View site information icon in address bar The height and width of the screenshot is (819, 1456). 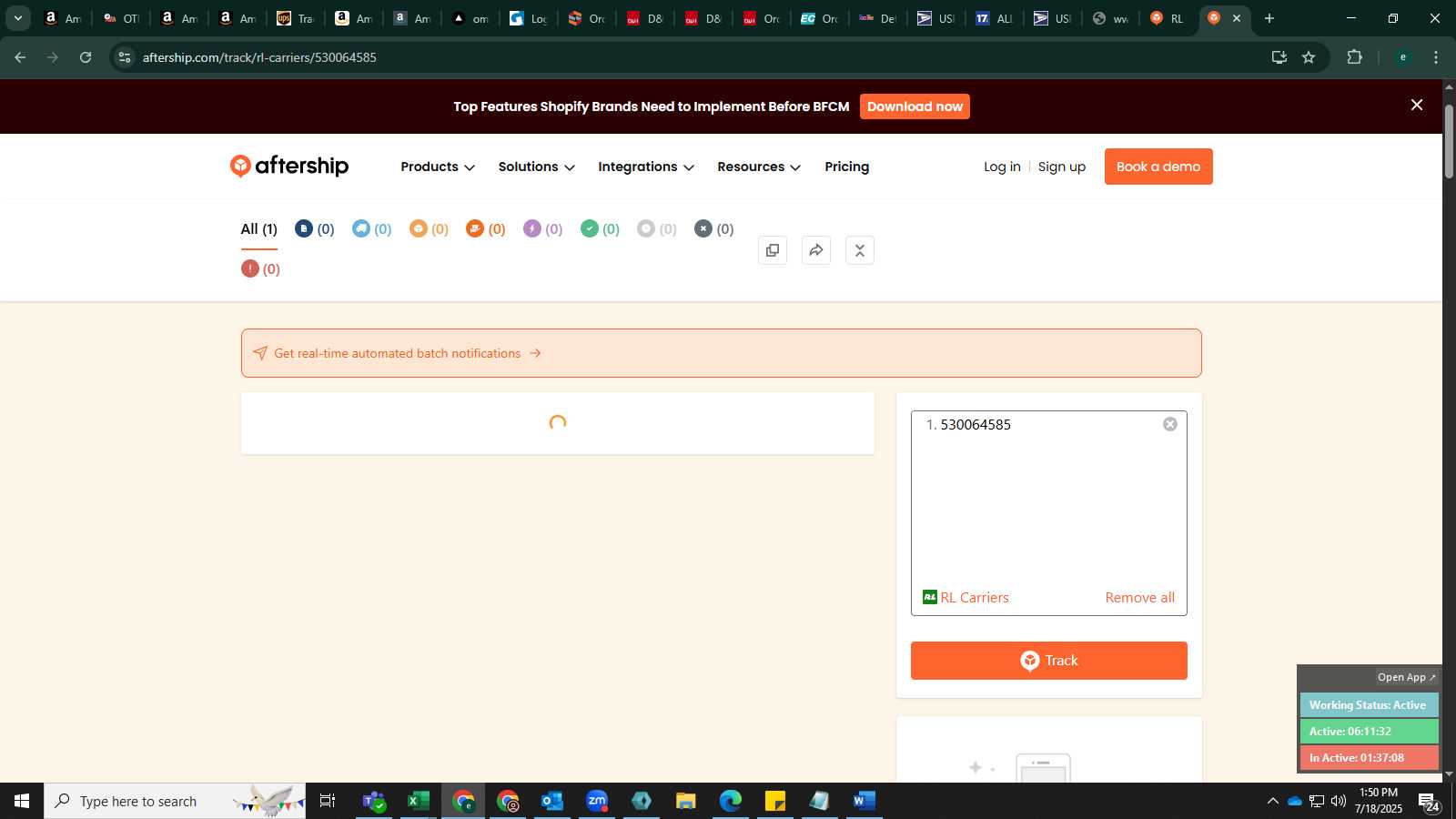tap(125, 57)
